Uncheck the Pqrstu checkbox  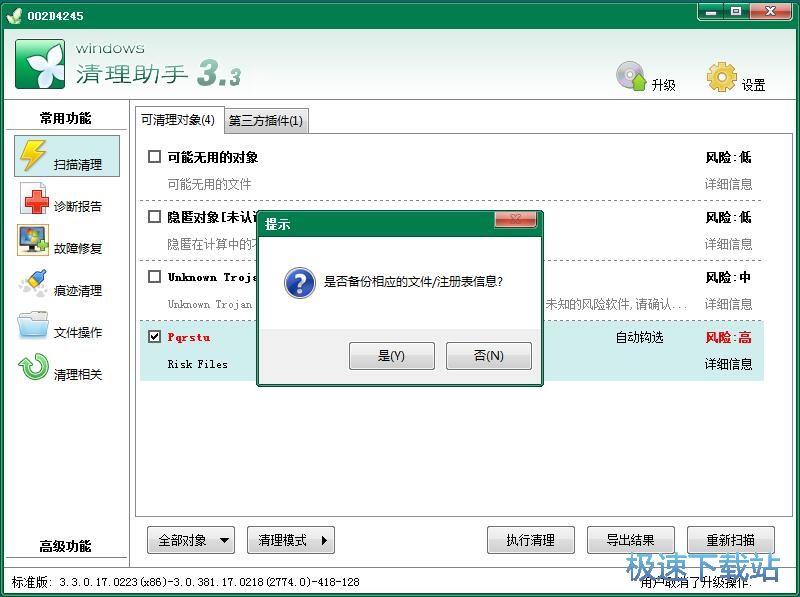pyautogui.click(x=154, y=337)
